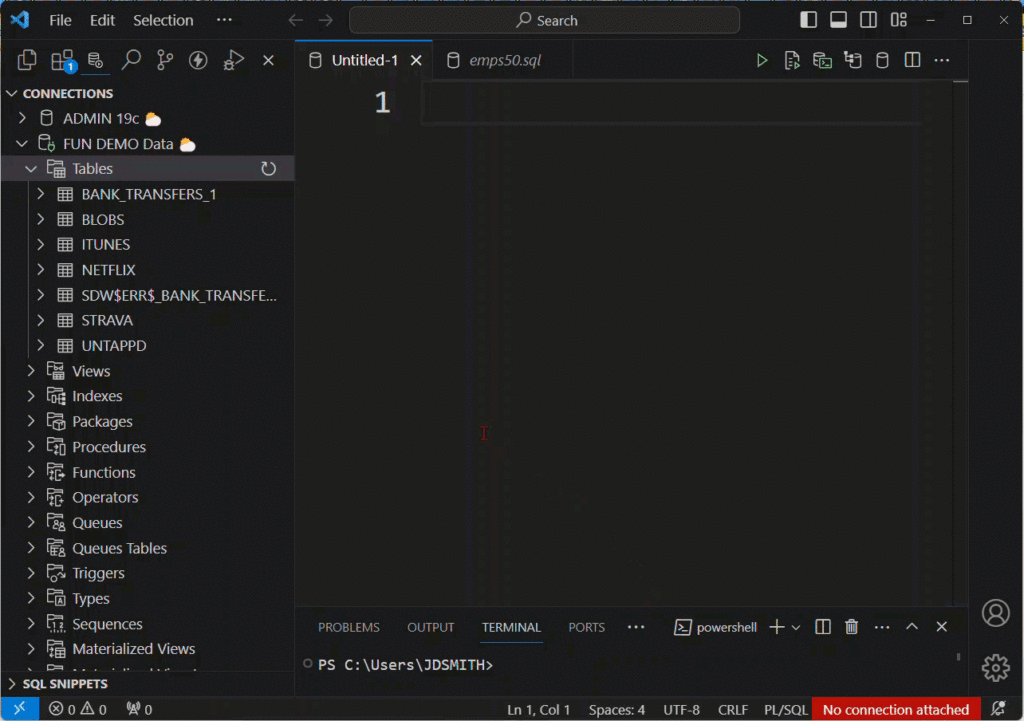1024x721 pixels.
Task: Collapse the FUN DEMO Data connection
Action: click(x=22, y=144)
